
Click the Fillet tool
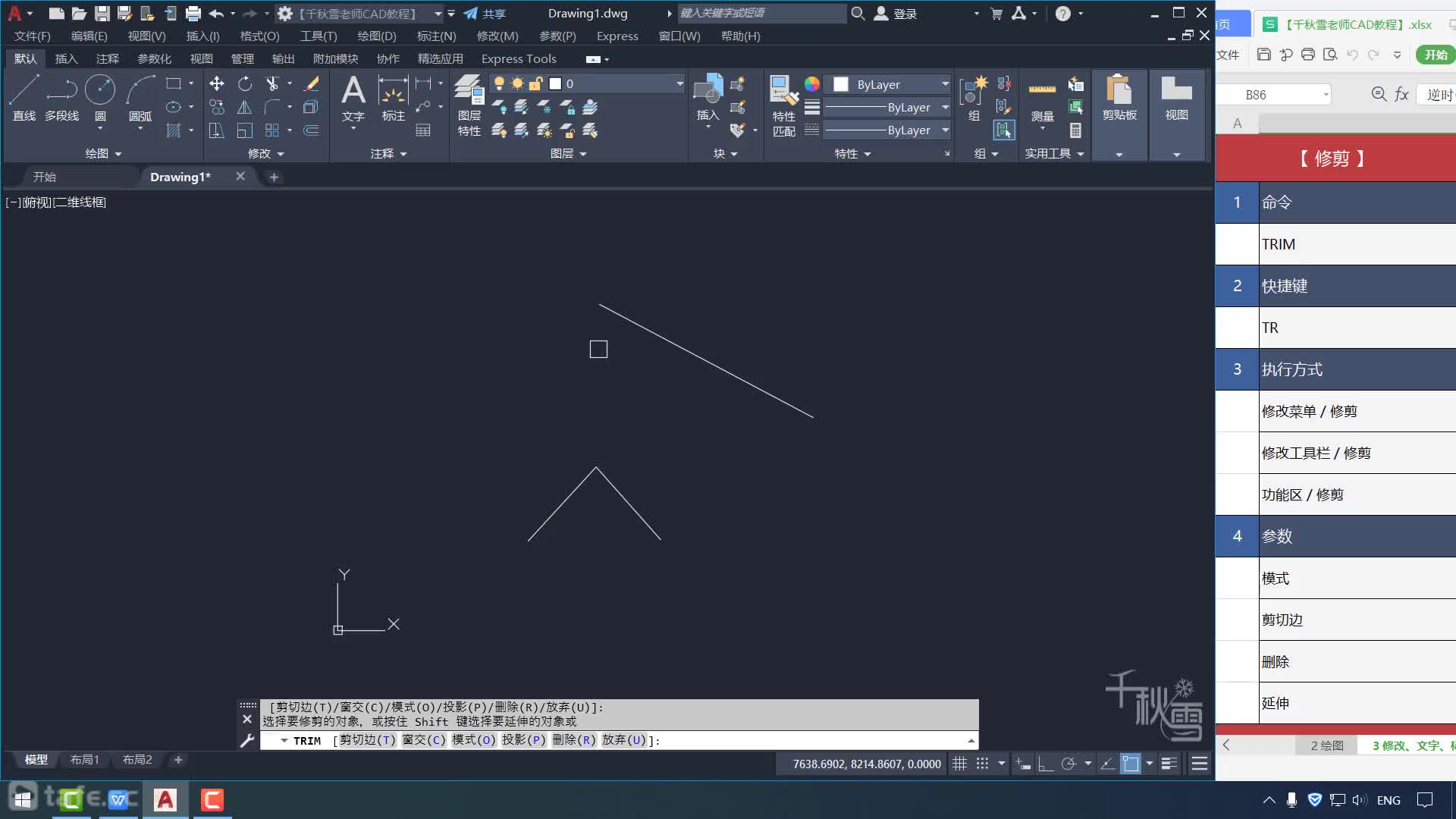coord(272,107)
